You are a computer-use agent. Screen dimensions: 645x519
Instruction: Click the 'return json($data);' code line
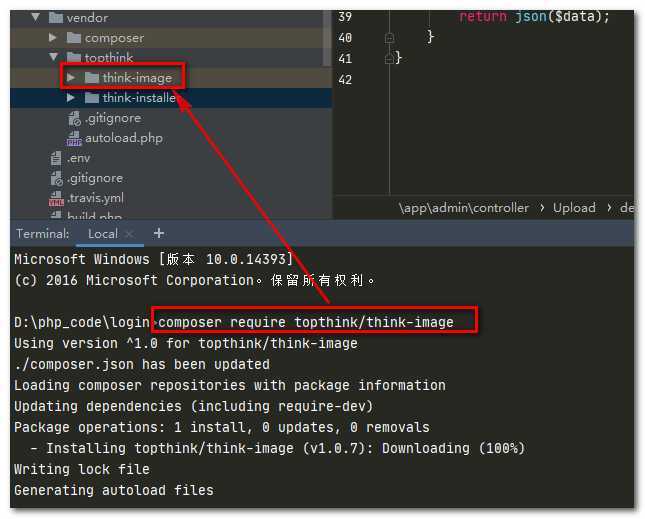pyautogui.click(x=534, y=17)
